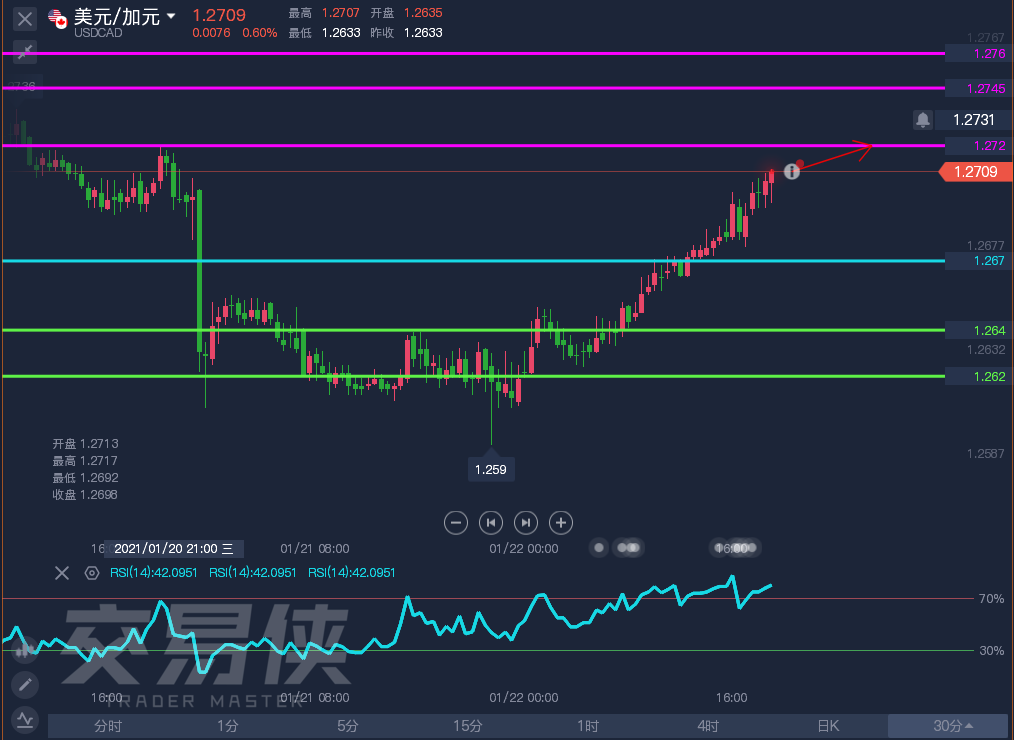Click the 开盘 1.2713 candle info line
This screenshot has width=1014, height=740.
click(x=85, y=444)
